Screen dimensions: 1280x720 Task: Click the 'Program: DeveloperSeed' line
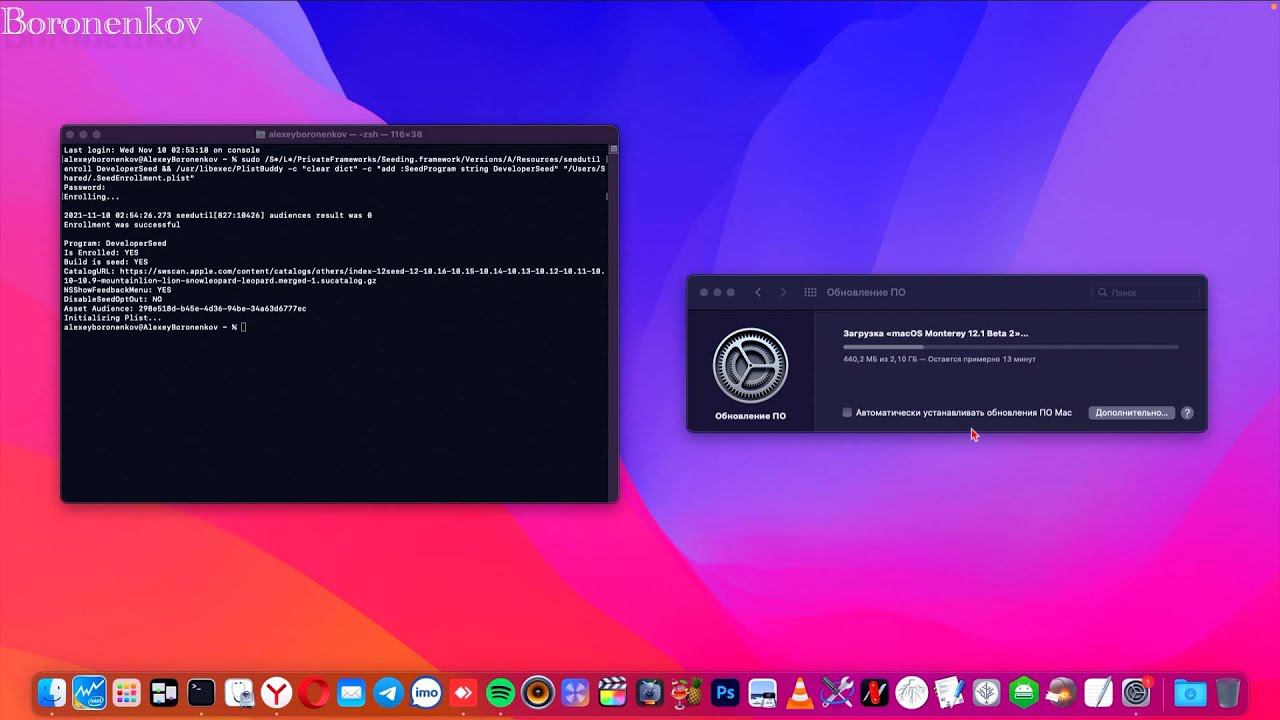(115, 243)
